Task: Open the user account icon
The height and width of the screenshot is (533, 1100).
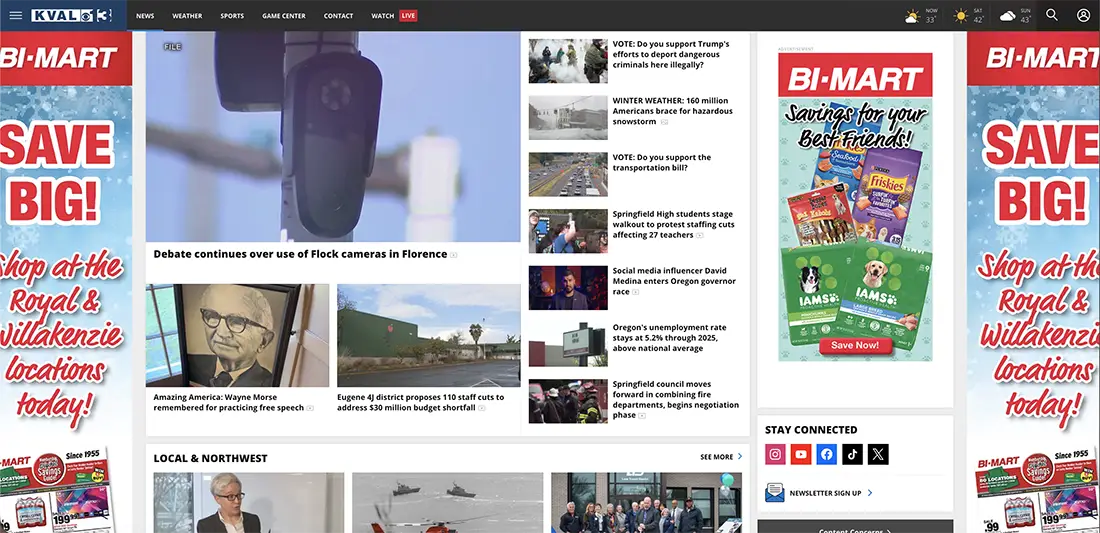Action: 1083,15
